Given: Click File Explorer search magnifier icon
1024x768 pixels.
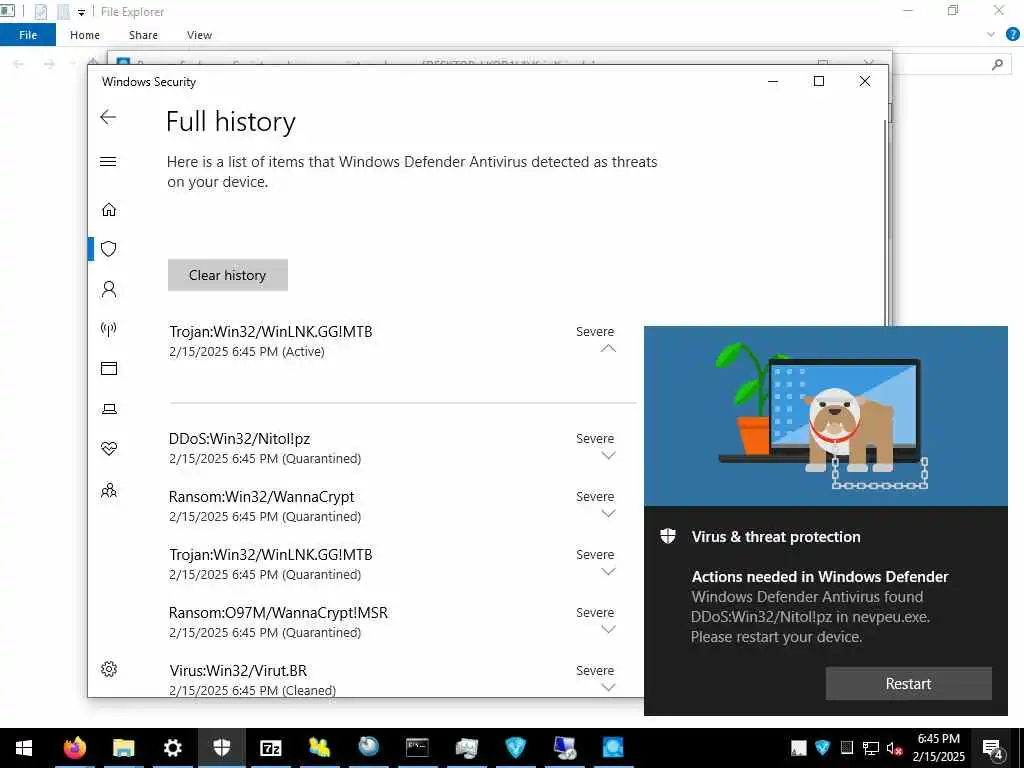Looking at the screenshot, I should click(997, 64).
